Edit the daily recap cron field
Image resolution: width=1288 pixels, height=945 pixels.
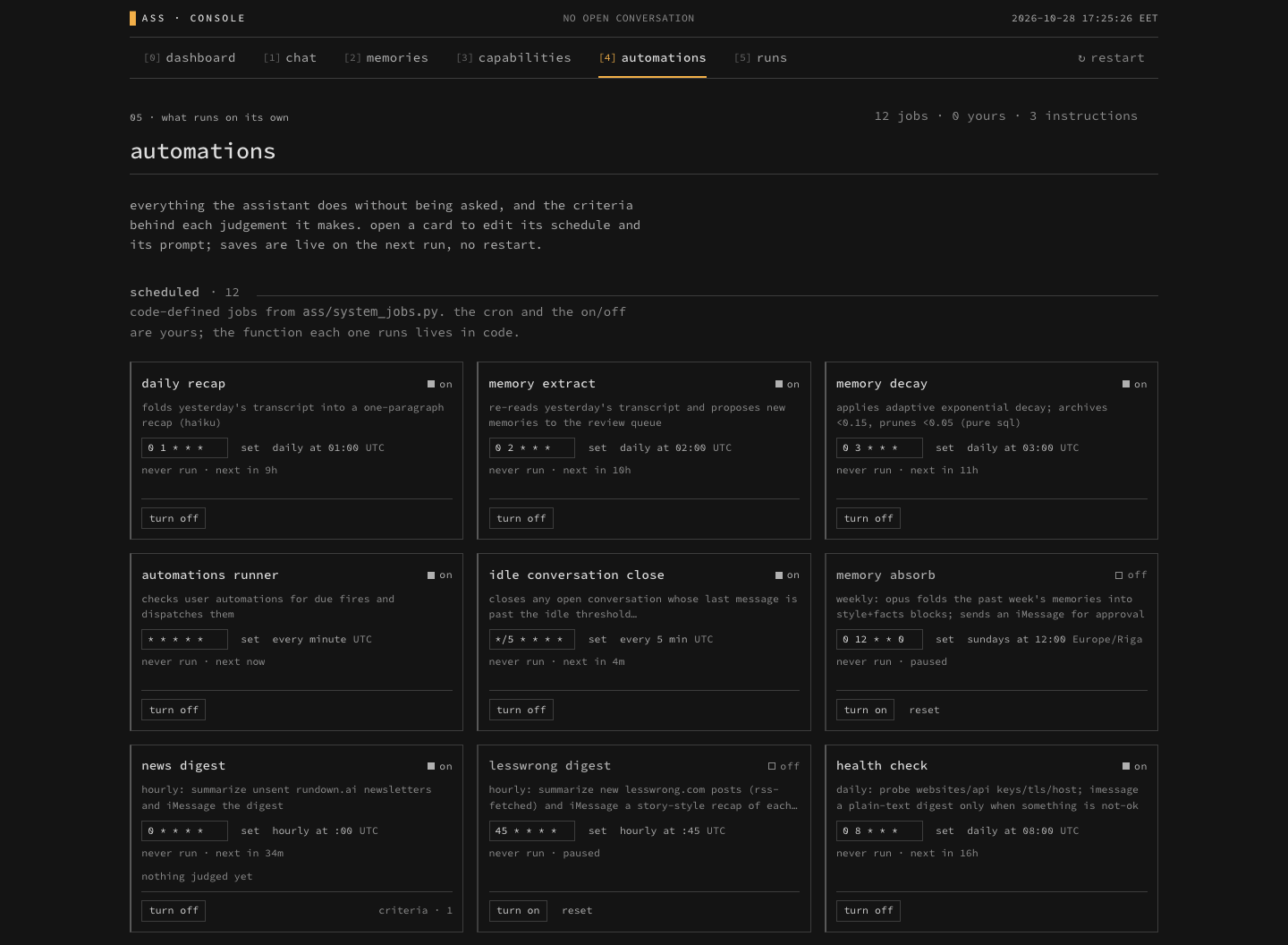tap(184, 447)
